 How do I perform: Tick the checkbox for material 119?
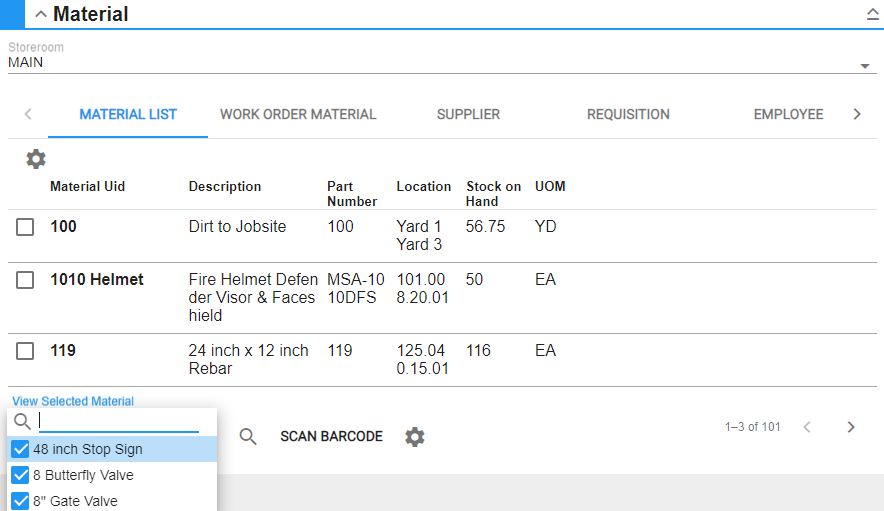pyautogui.click(x=25, y=352)
